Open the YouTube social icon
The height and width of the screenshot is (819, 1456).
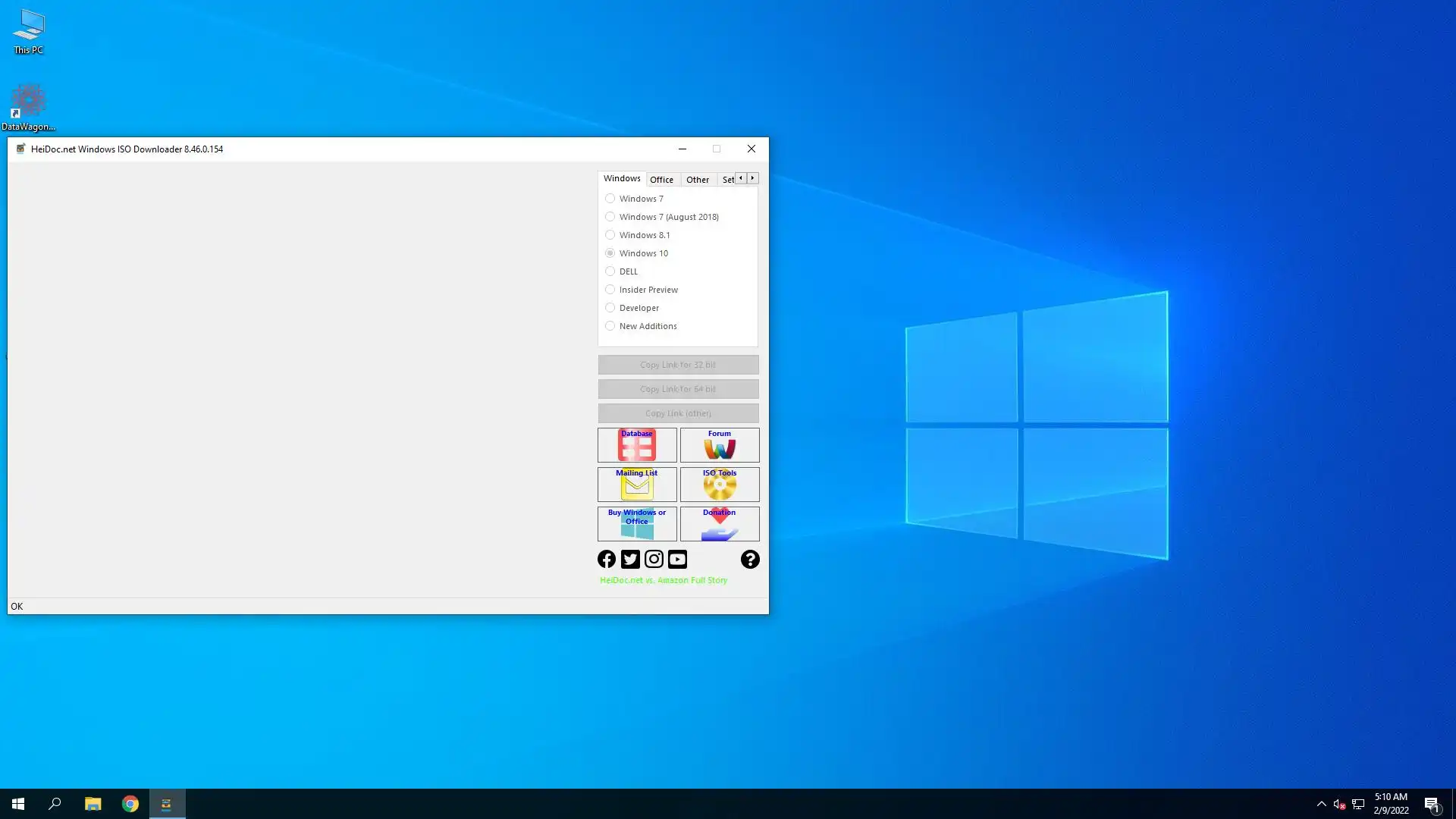point(677,560)
